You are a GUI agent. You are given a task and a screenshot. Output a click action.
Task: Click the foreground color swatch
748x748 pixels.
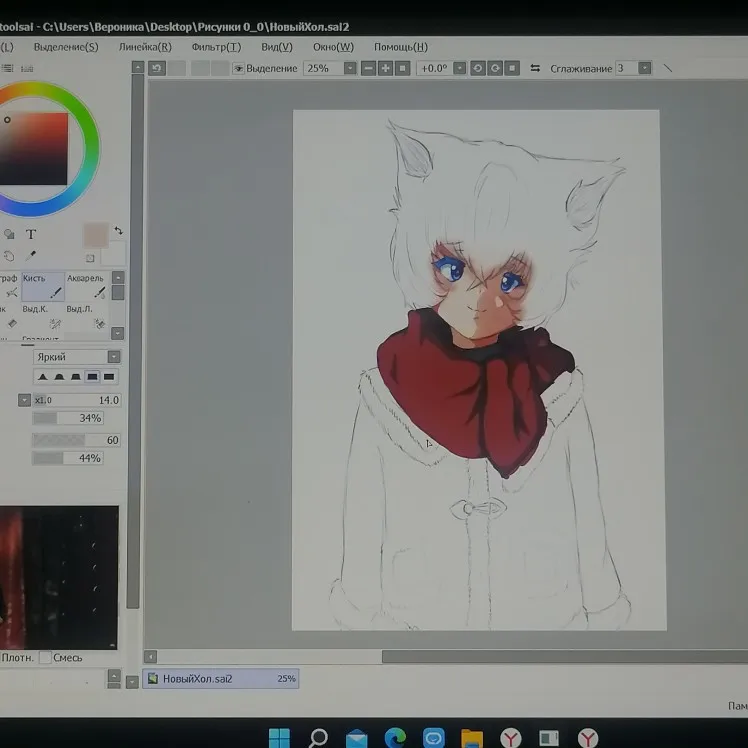(96, 235)
